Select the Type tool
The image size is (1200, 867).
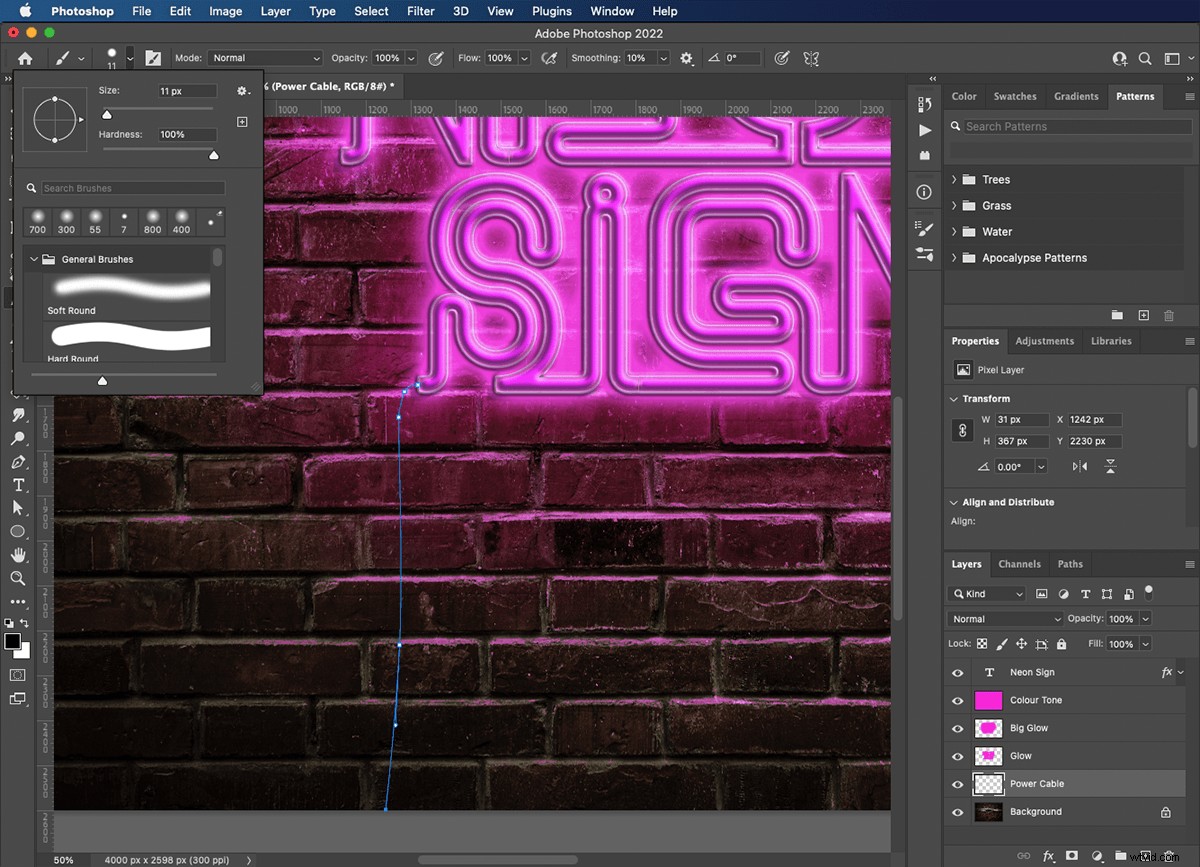point(17,485)
